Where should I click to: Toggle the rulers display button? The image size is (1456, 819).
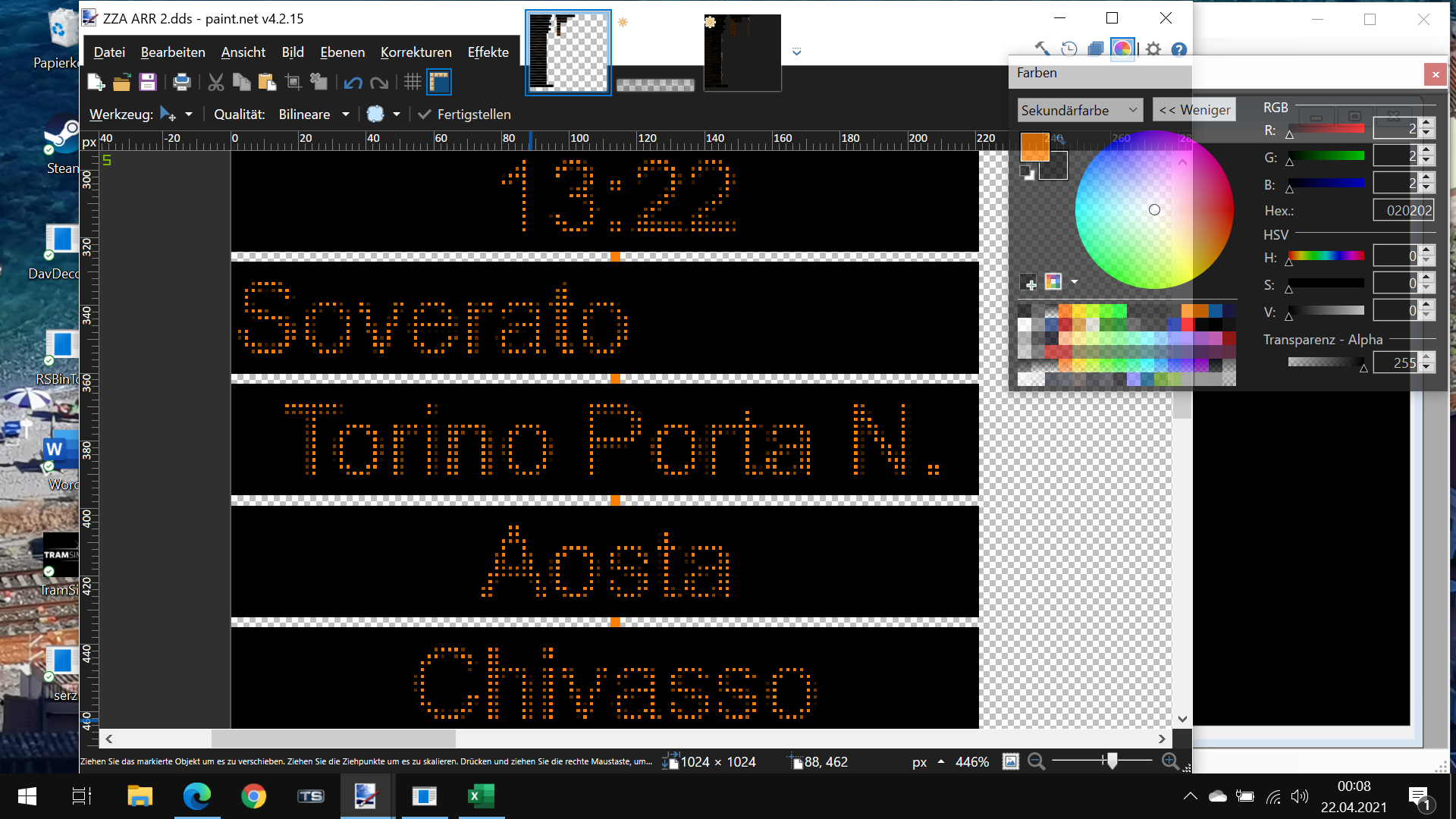tap(439, 82)
